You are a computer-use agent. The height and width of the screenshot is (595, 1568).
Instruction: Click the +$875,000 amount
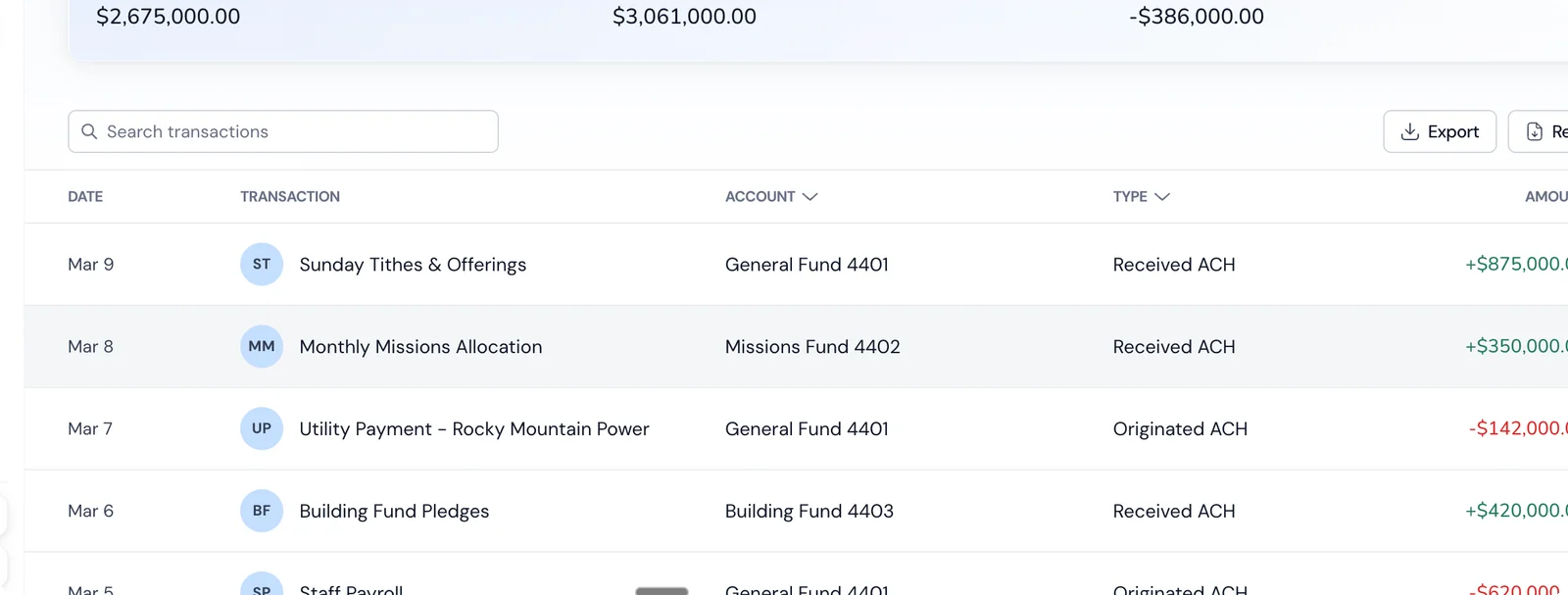(1516, 265)
